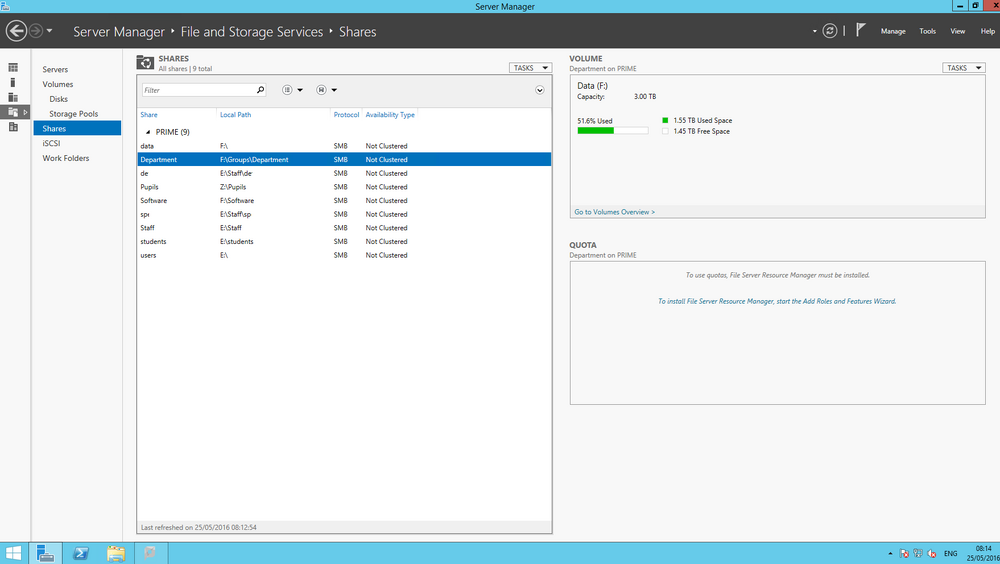Select the All Servers icon in left rail

click(x=13, y=97)
